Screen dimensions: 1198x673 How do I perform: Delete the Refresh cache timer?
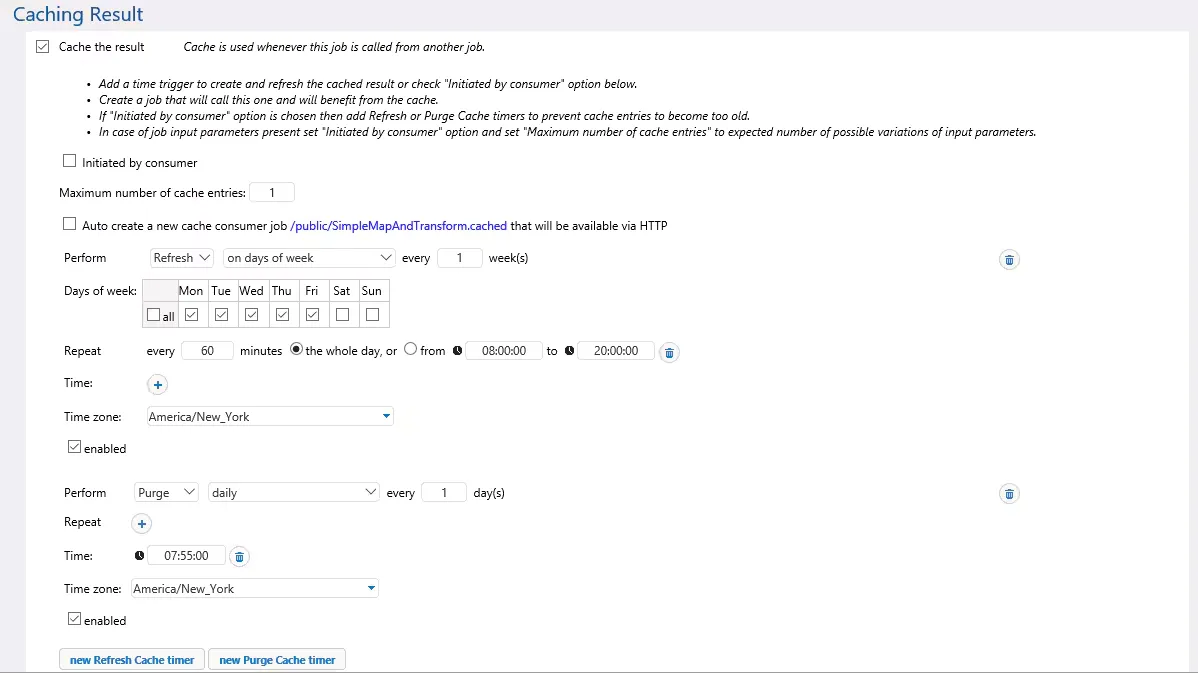1009,260
